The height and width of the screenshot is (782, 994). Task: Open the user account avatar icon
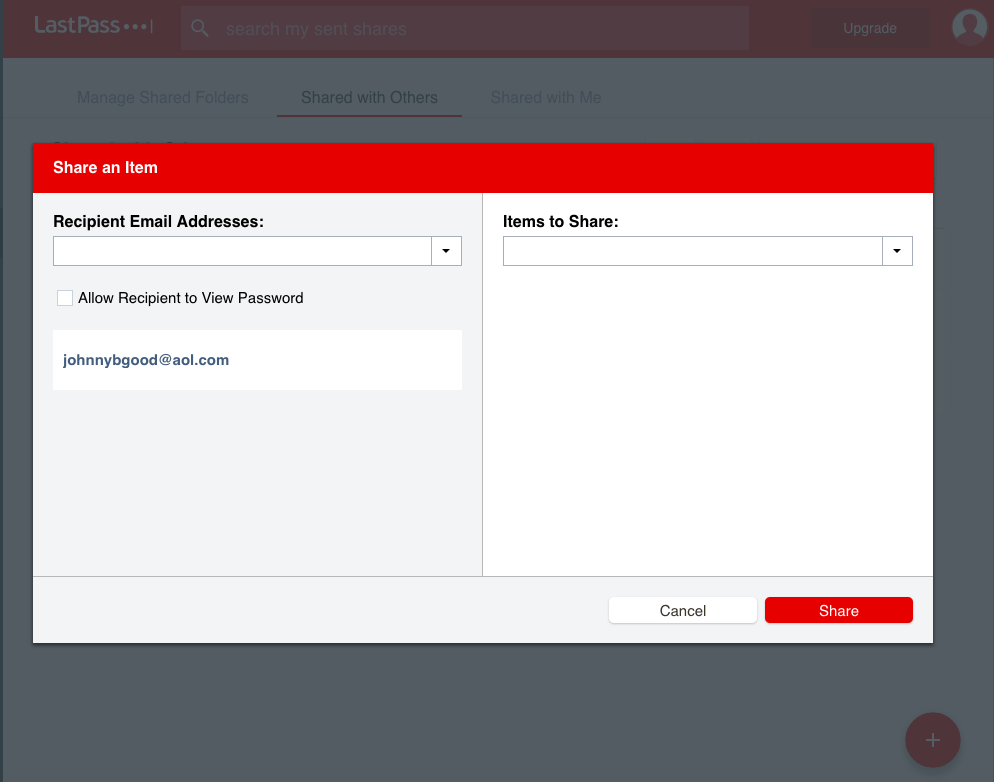(x=968, y=26)
